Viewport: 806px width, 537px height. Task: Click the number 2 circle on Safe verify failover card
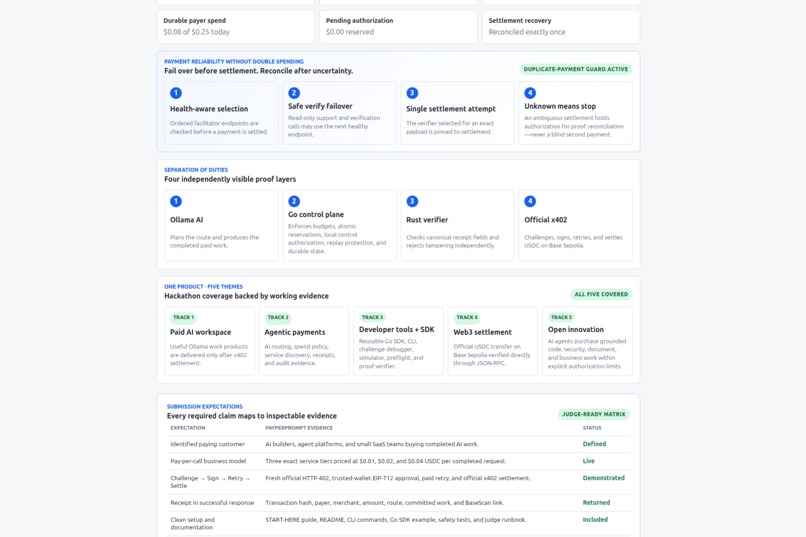(x=294, y=93)
